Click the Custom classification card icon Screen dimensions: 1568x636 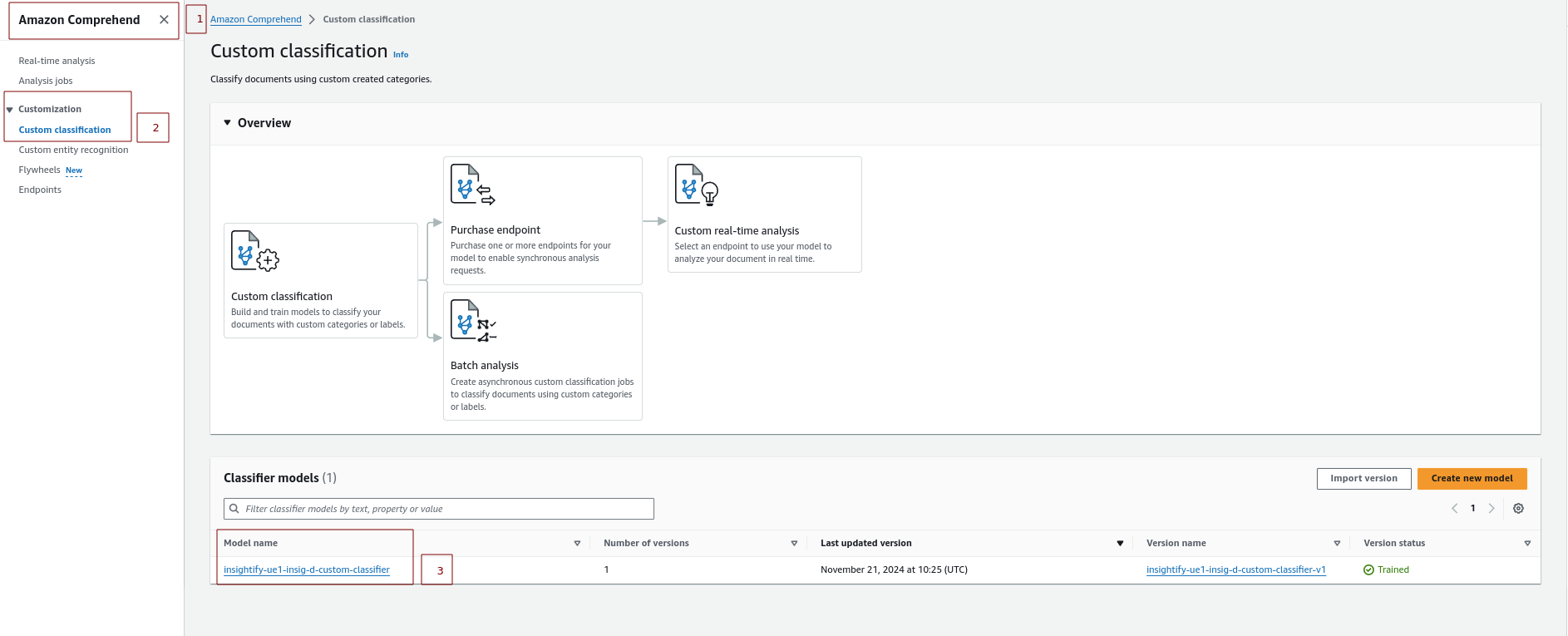point(255,251)
